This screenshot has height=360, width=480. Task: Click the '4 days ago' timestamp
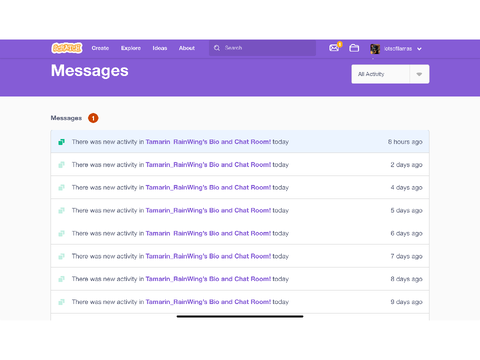(406, 188)
